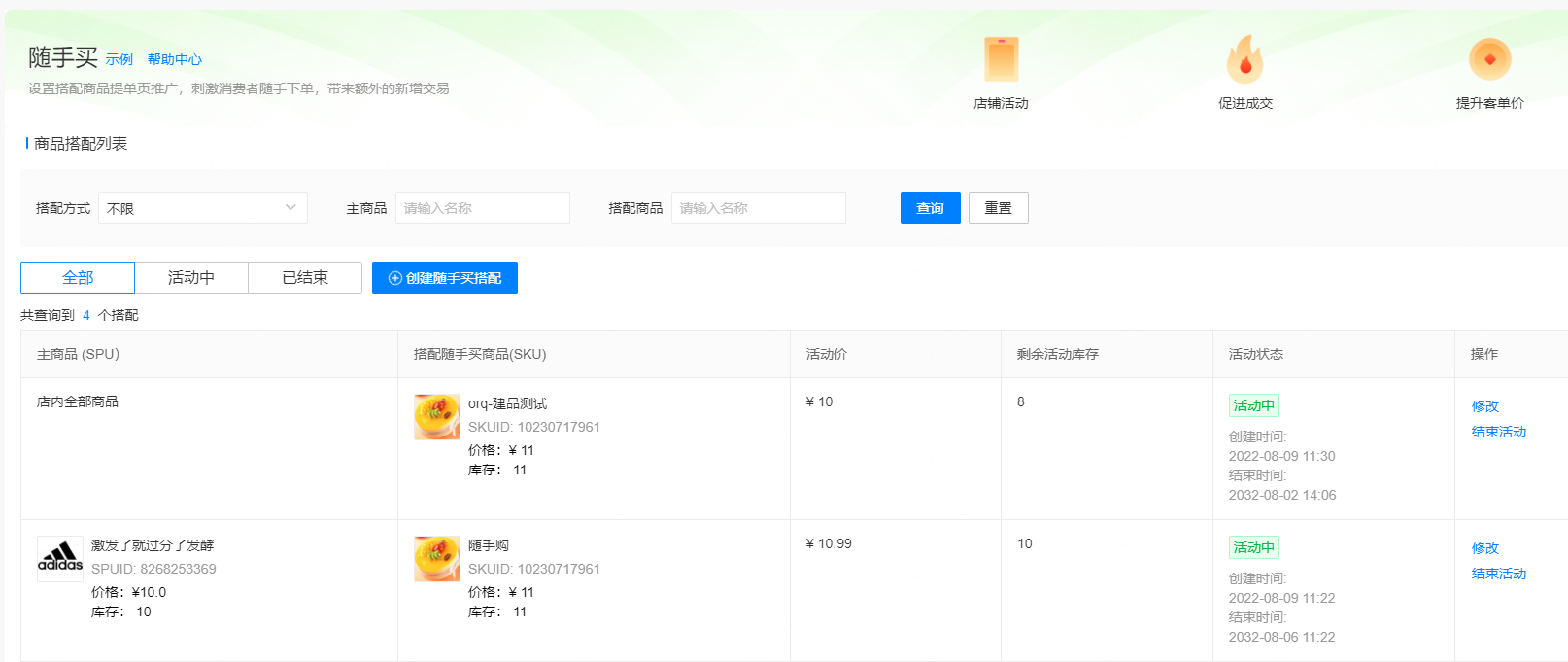The image size is (1568, 662).
Task: Open the 随手购 product thumbnail
Action: 437,559
